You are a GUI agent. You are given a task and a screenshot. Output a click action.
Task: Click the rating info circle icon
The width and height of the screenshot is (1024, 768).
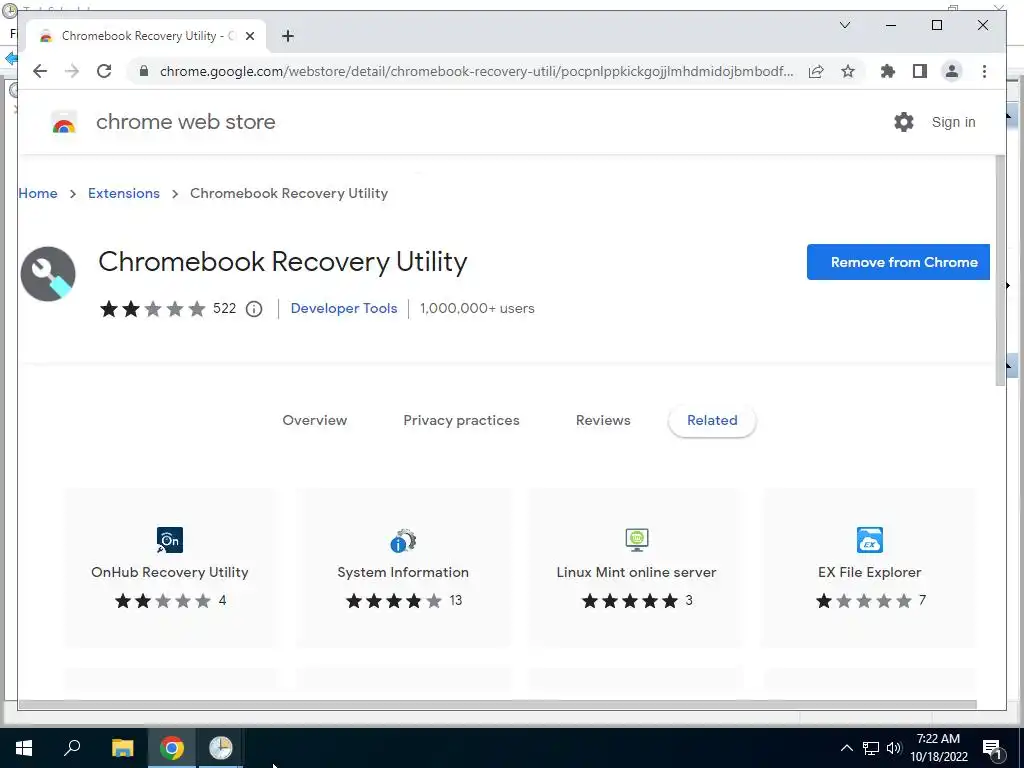click(254, 309)
